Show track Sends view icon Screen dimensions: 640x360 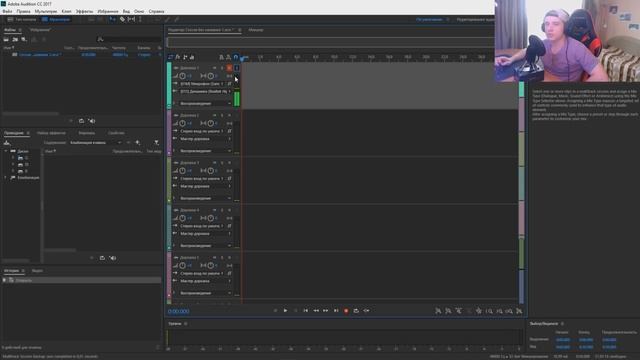(x=185, y=57)
